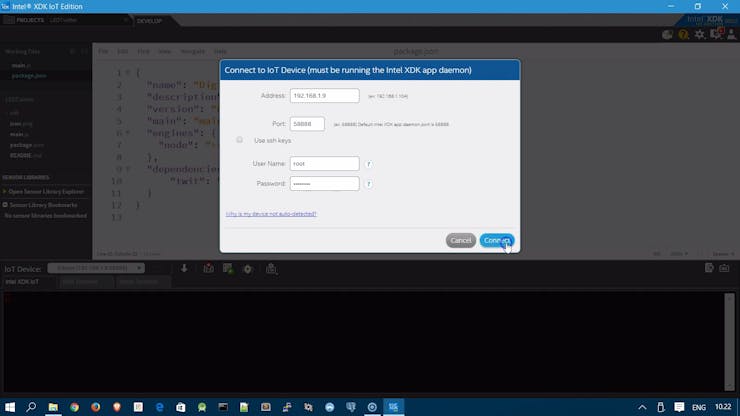Viewport: 740px width, 416px height.
Task: Open the language mode dropdown in status bar
Action: pos(679,254)
